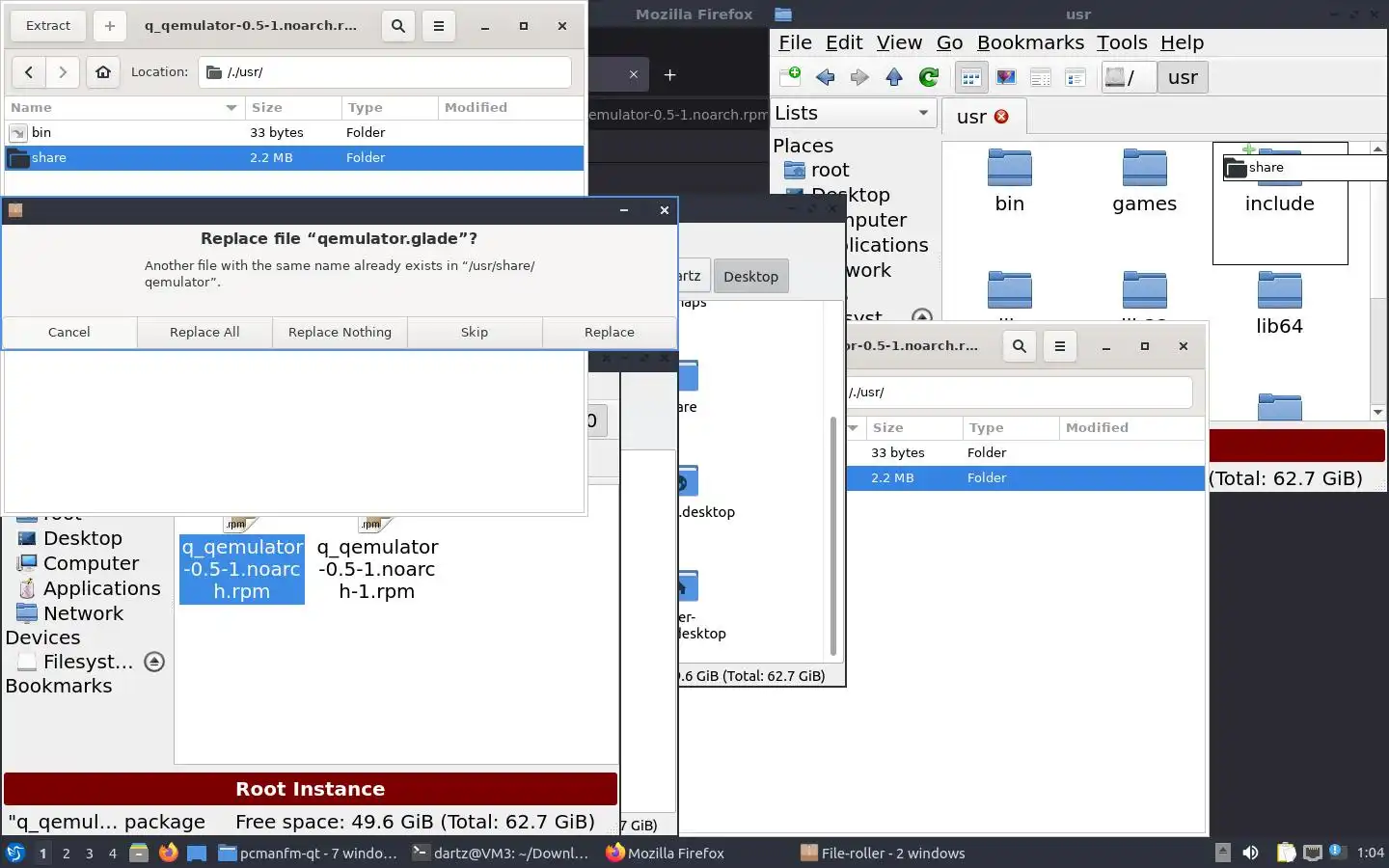1389x868 pixels.
Task: Select the games folder icon in usr window
Action: (1145, 168)
